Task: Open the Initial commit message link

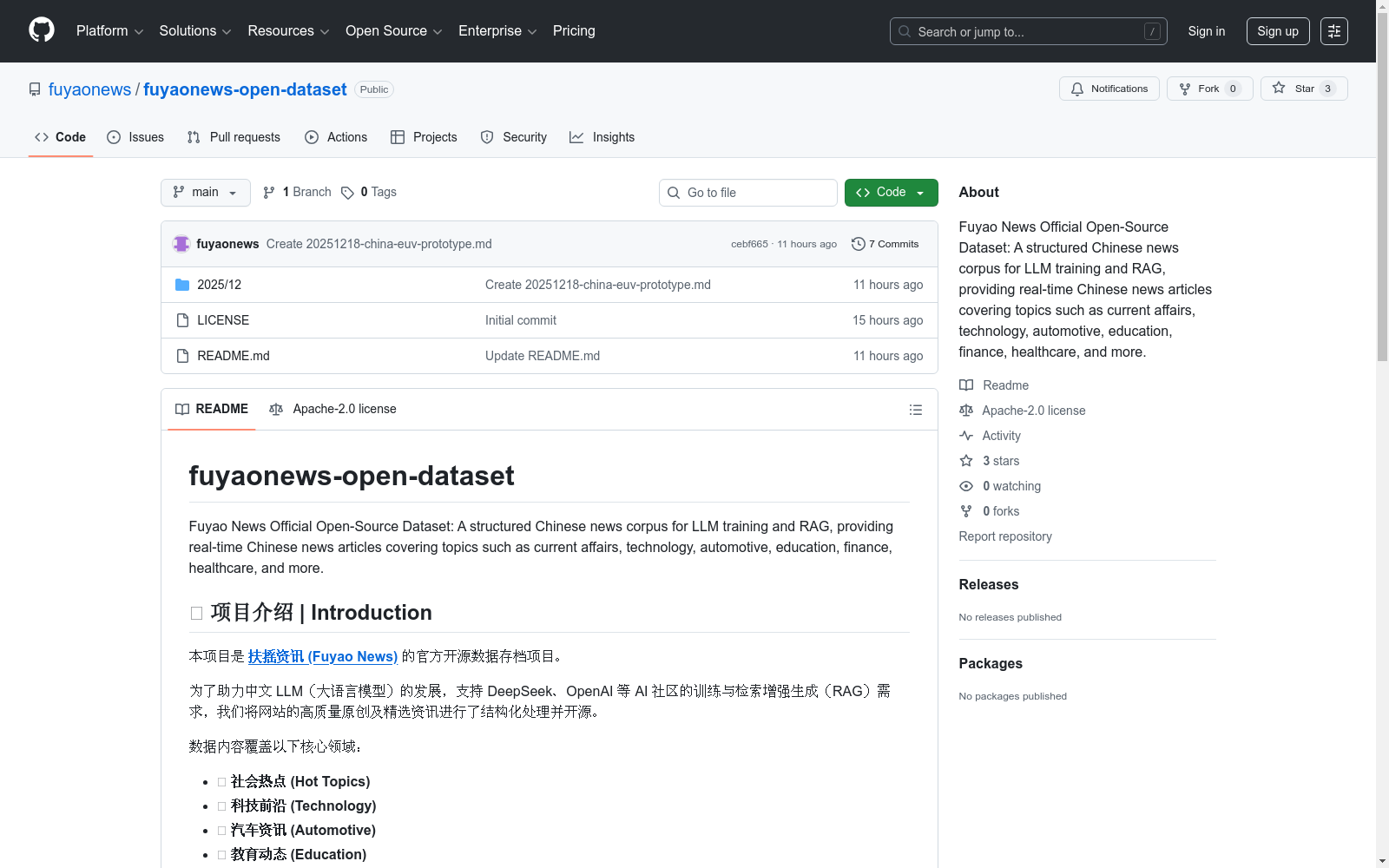Action: (521, 320)
